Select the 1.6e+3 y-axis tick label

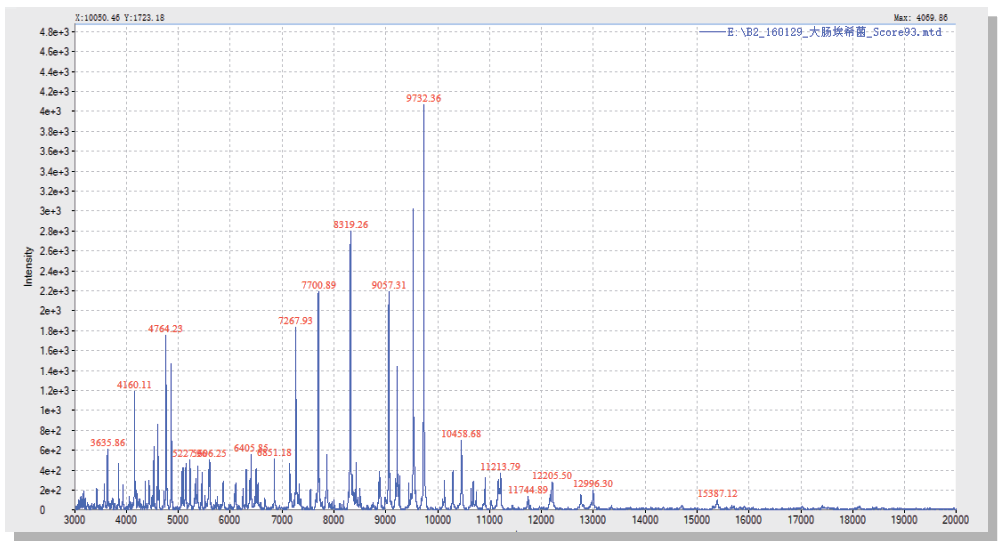[x=54, y=351]
